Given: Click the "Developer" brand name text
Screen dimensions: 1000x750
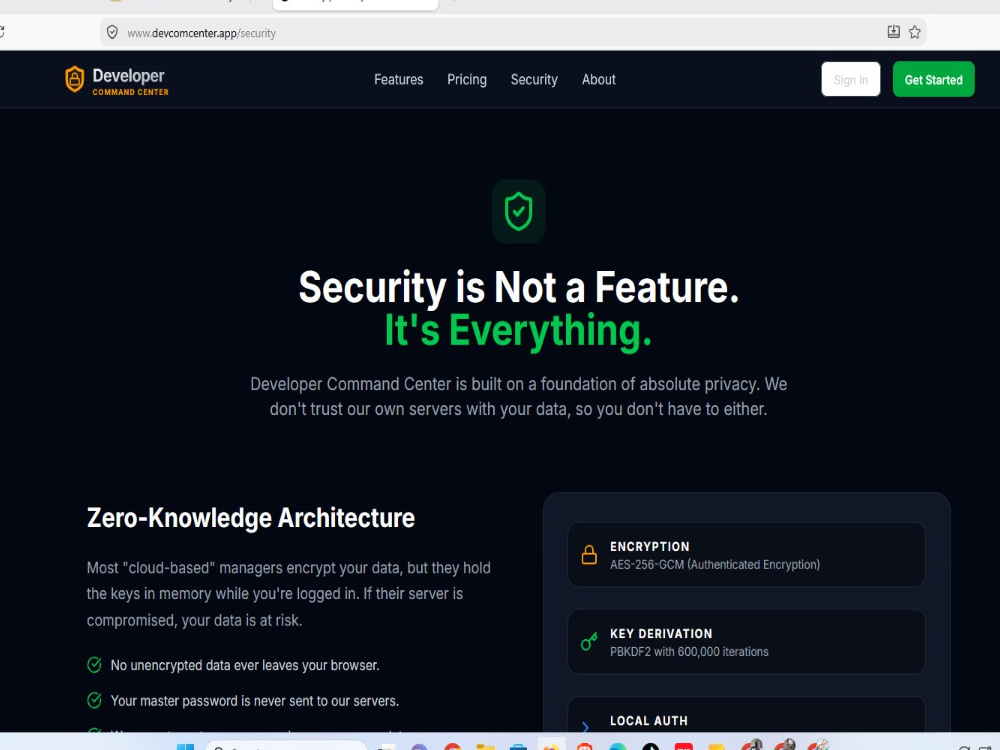Looking at the screenshot, I should click(128, 76).
